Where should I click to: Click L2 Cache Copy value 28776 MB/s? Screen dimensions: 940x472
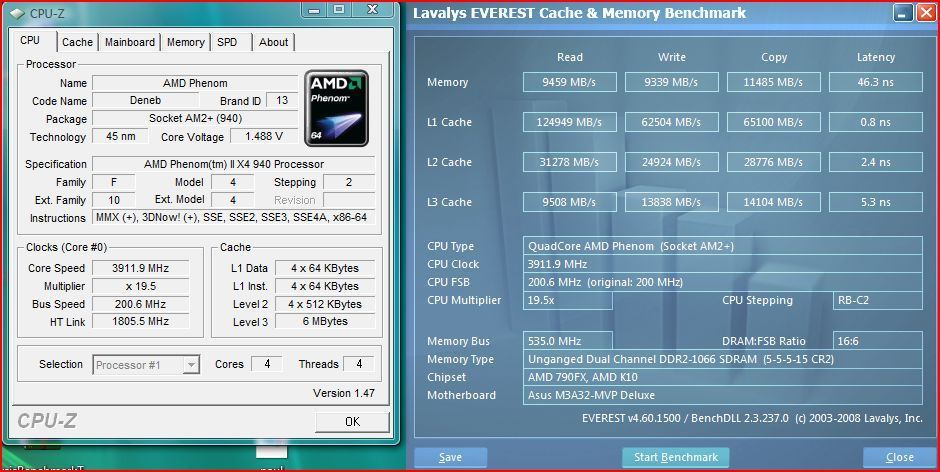point(773,162)
